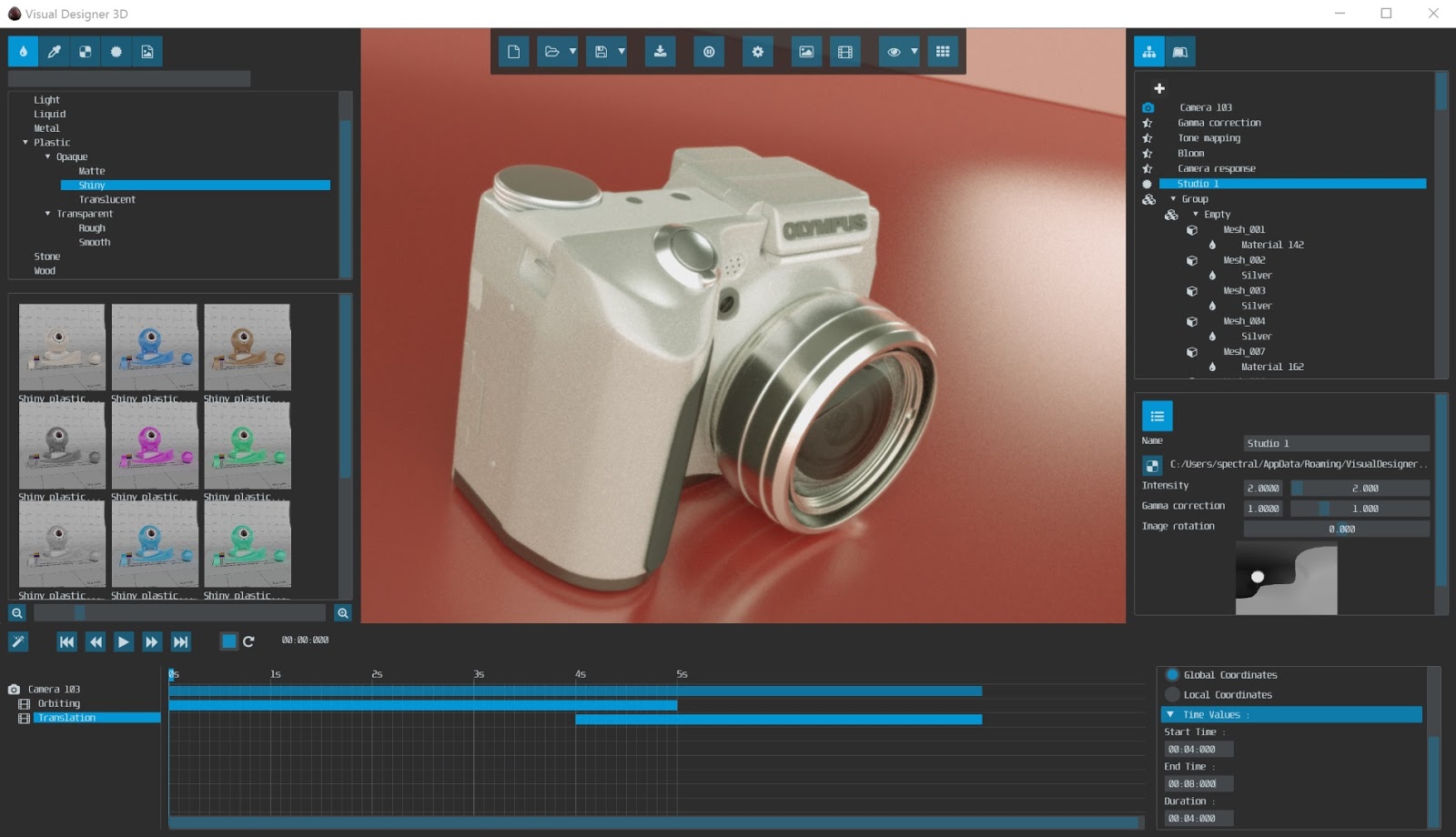Open render settings gear in top toolbar
The image size is (1456, 837).
(x=757, y=52)
